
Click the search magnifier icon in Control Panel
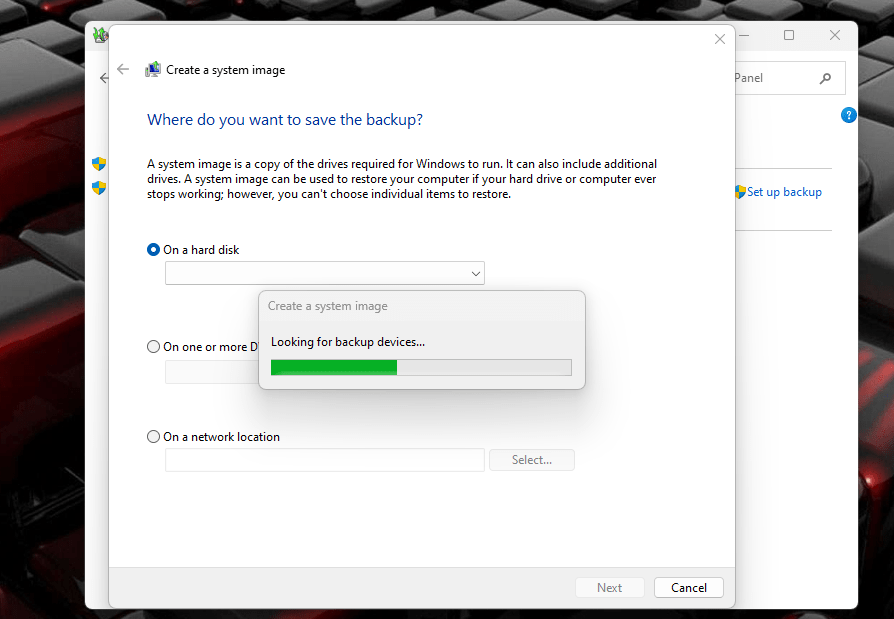[x=824, y=77]
